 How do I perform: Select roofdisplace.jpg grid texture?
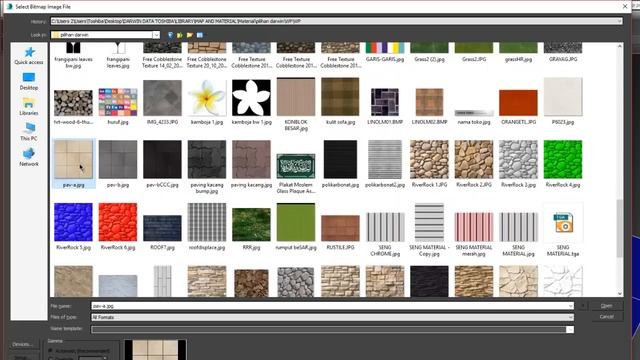[x=207, y=222]
